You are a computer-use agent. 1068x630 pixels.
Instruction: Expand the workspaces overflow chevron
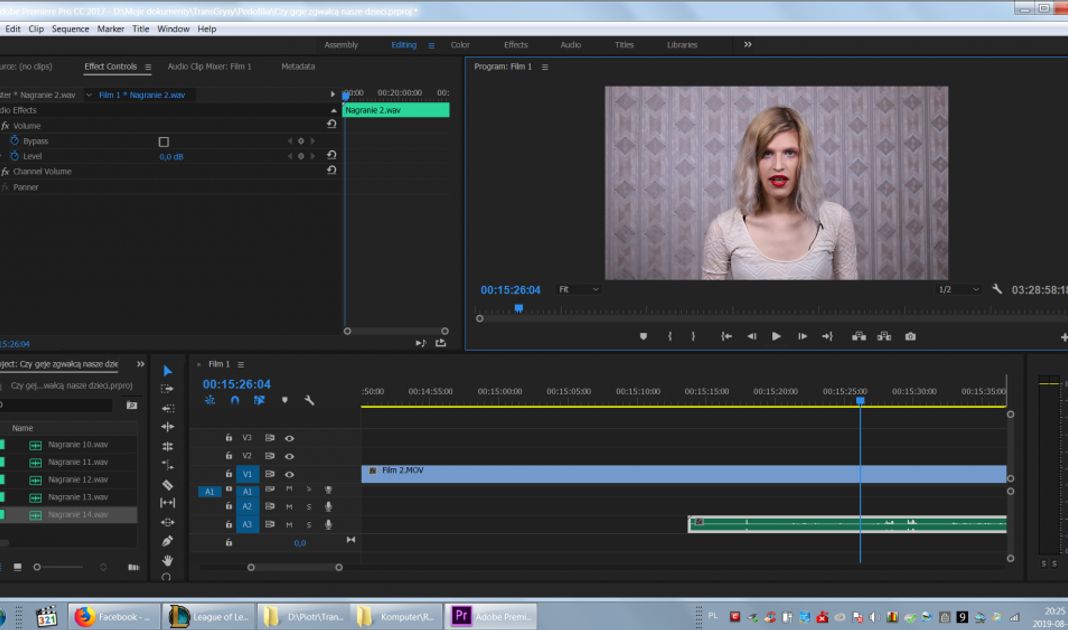pos(747,45)
